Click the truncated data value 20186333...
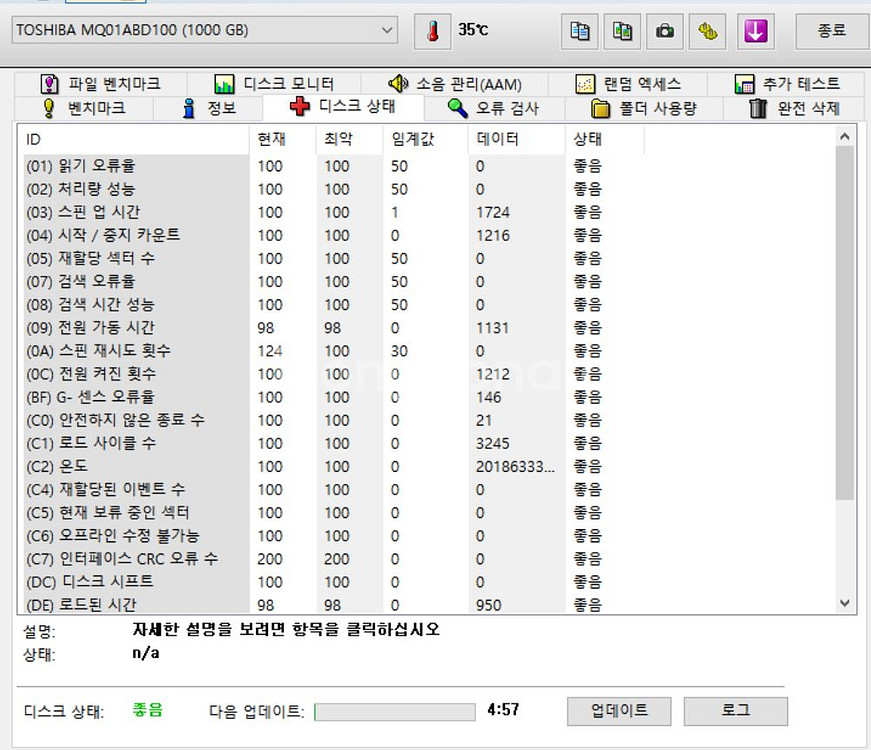 click(x=515, y=467)
